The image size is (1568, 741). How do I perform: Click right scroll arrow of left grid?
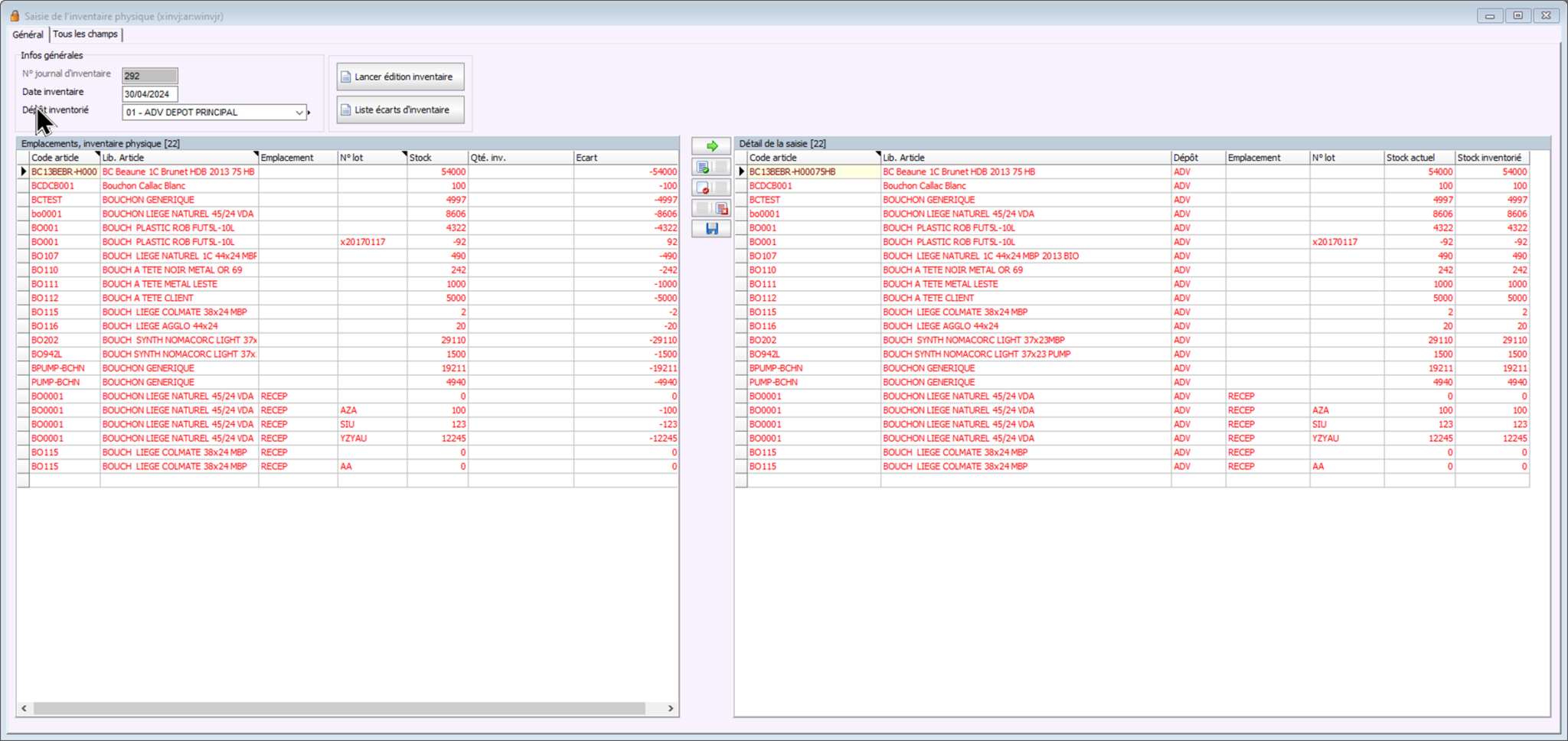(671, 709)
